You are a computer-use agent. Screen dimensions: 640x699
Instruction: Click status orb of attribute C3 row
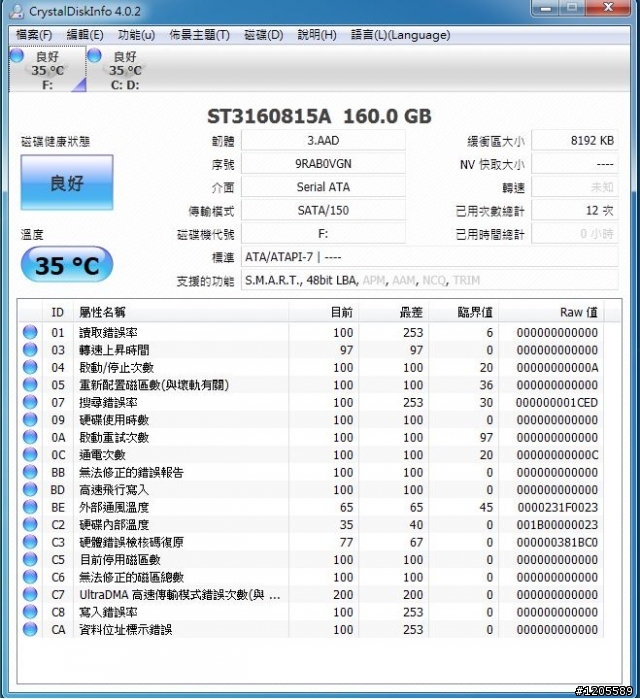[x=30, y=542]
